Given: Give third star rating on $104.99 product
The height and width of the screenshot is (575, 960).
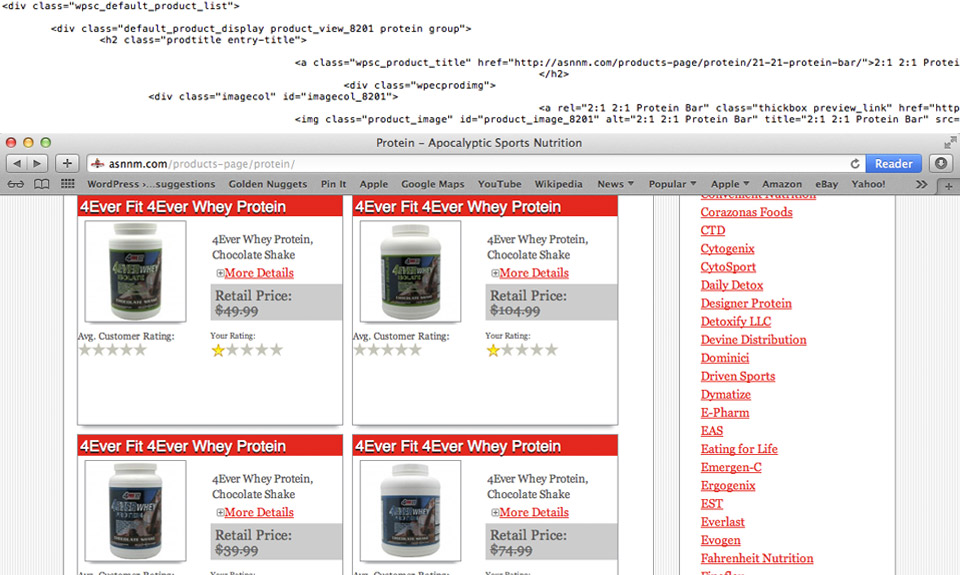Looking at the screenshot, I should [x=522, y=350].
